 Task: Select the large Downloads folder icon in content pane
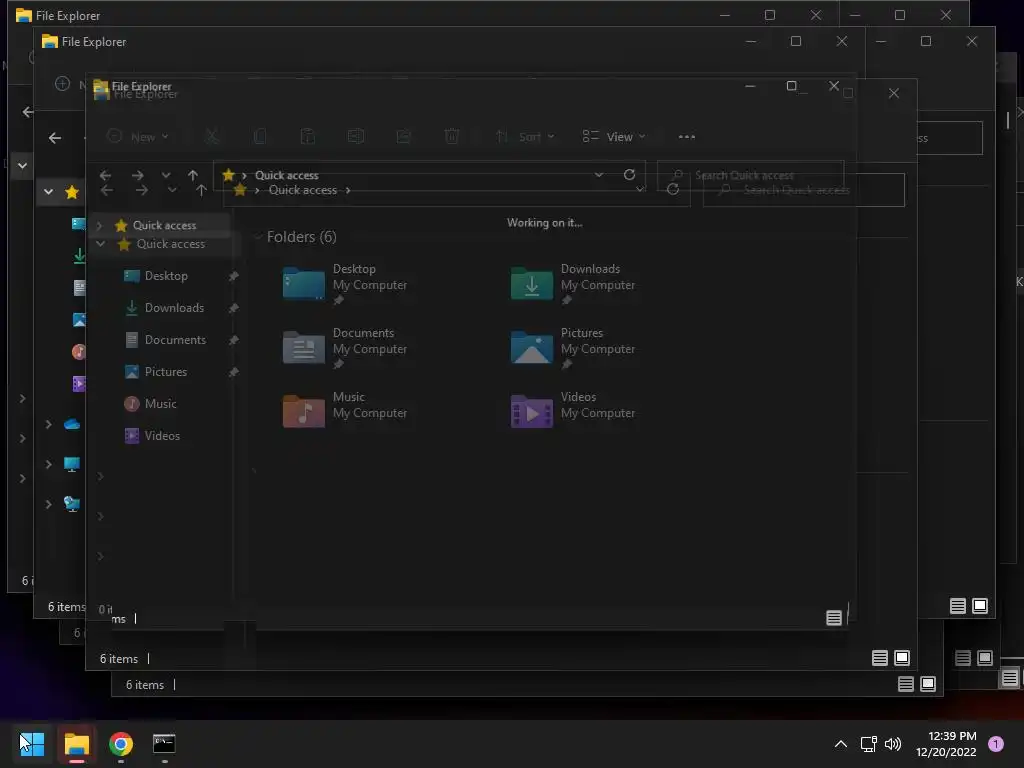click(x=532, y=283)
